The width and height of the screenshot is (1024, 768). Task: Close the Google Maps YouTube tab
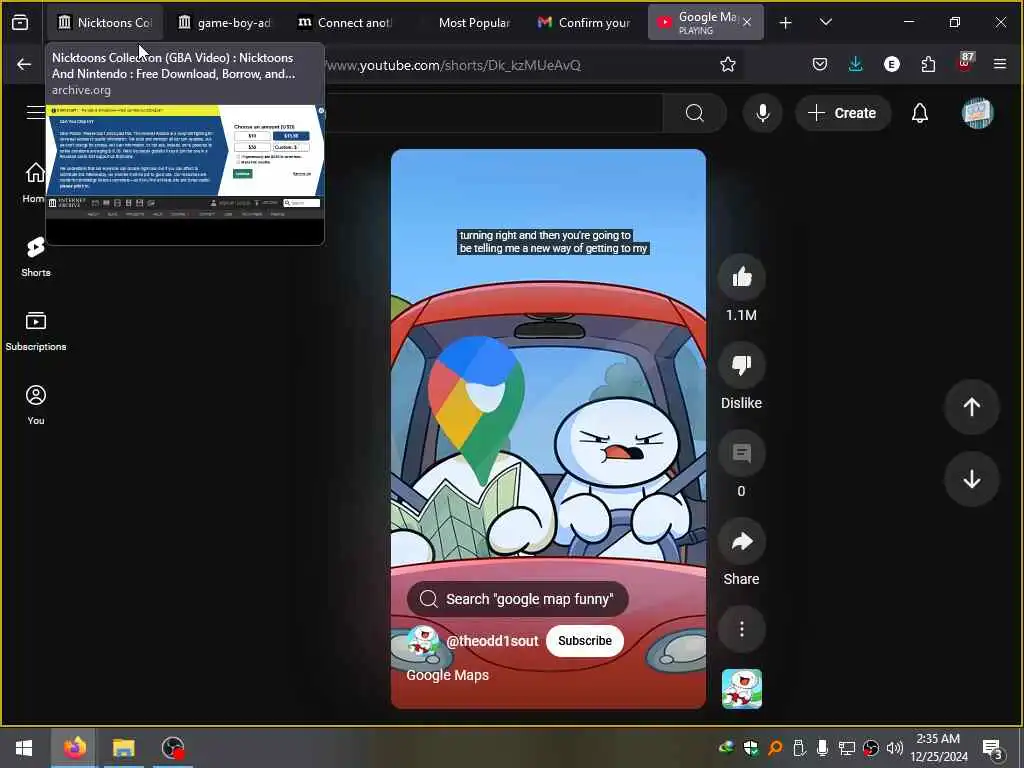(747, 22)
